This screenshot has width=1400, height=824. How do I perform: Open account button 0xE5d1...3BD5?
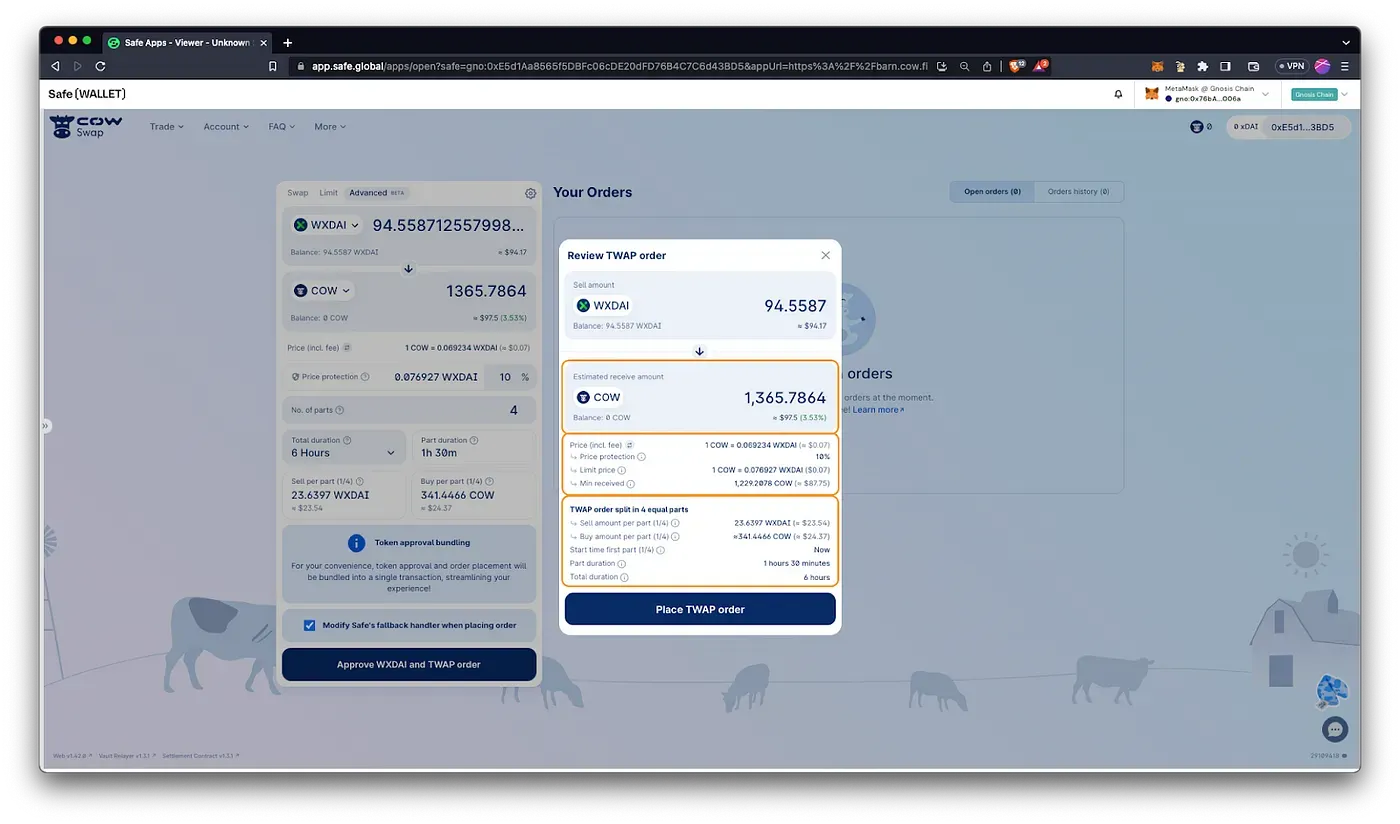click(1302, 127)
